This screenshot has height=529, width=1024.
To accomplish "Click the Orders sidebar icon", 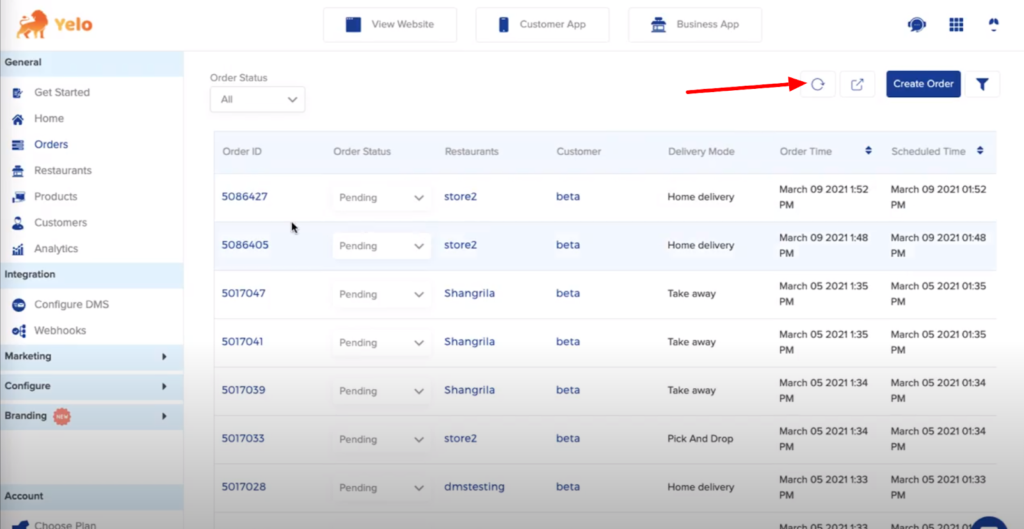I will click(x=18, y=145).
